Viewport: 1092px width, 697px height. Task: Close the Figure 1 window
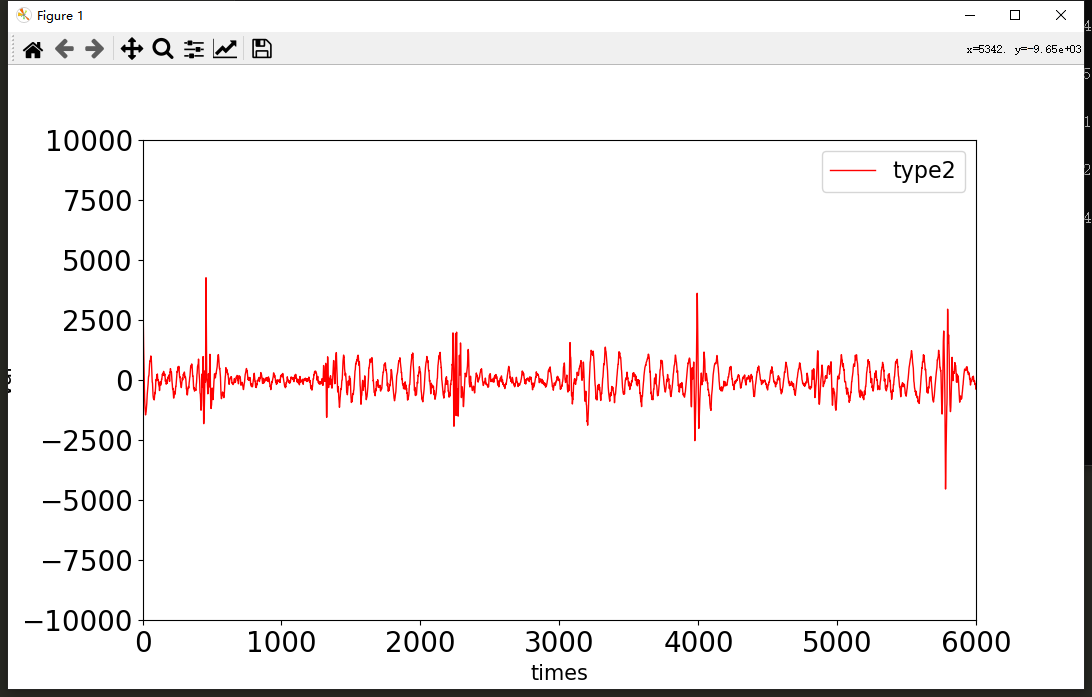[1061, 15]
